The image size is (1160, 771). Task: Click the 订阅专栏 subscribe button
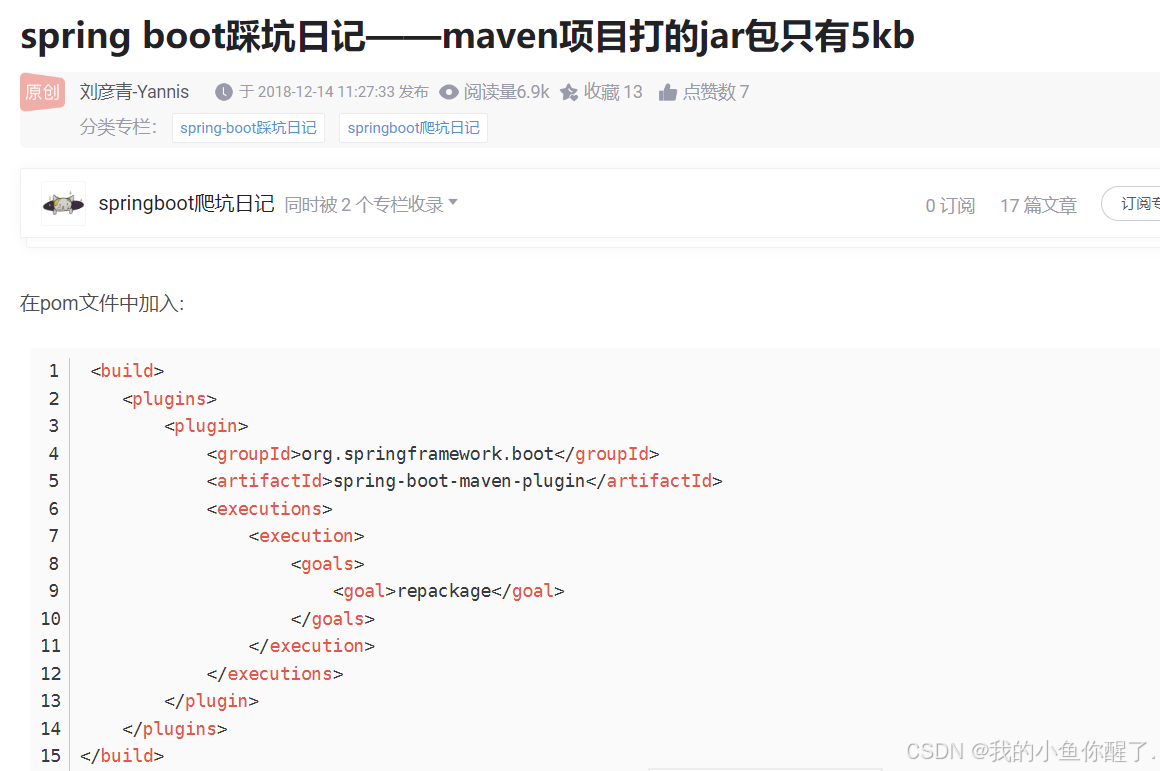pyautogui.click(x=1132, y=203)
